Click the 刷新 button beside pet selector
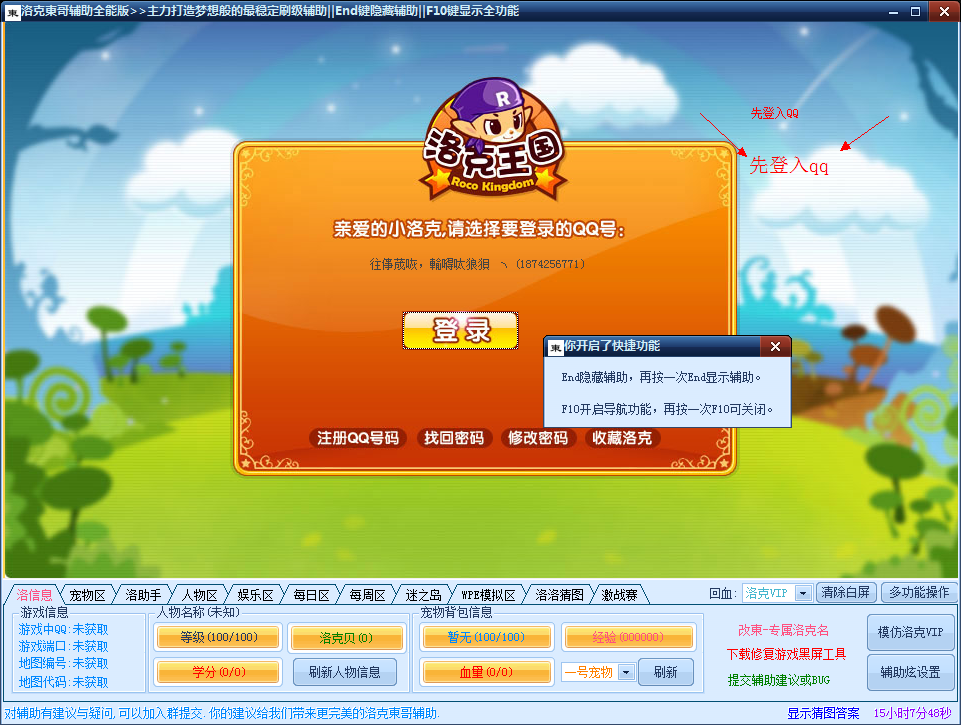 (x=666, y=672)
